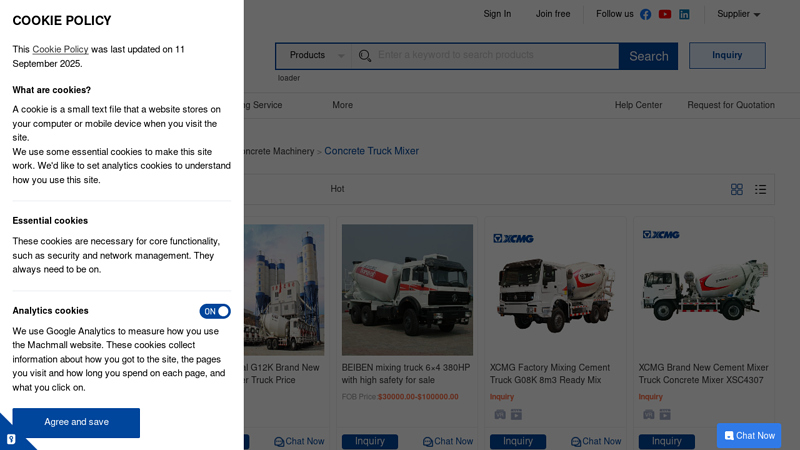Click the Agree and save button
The image size is (800, 450).
pos(76,422)
